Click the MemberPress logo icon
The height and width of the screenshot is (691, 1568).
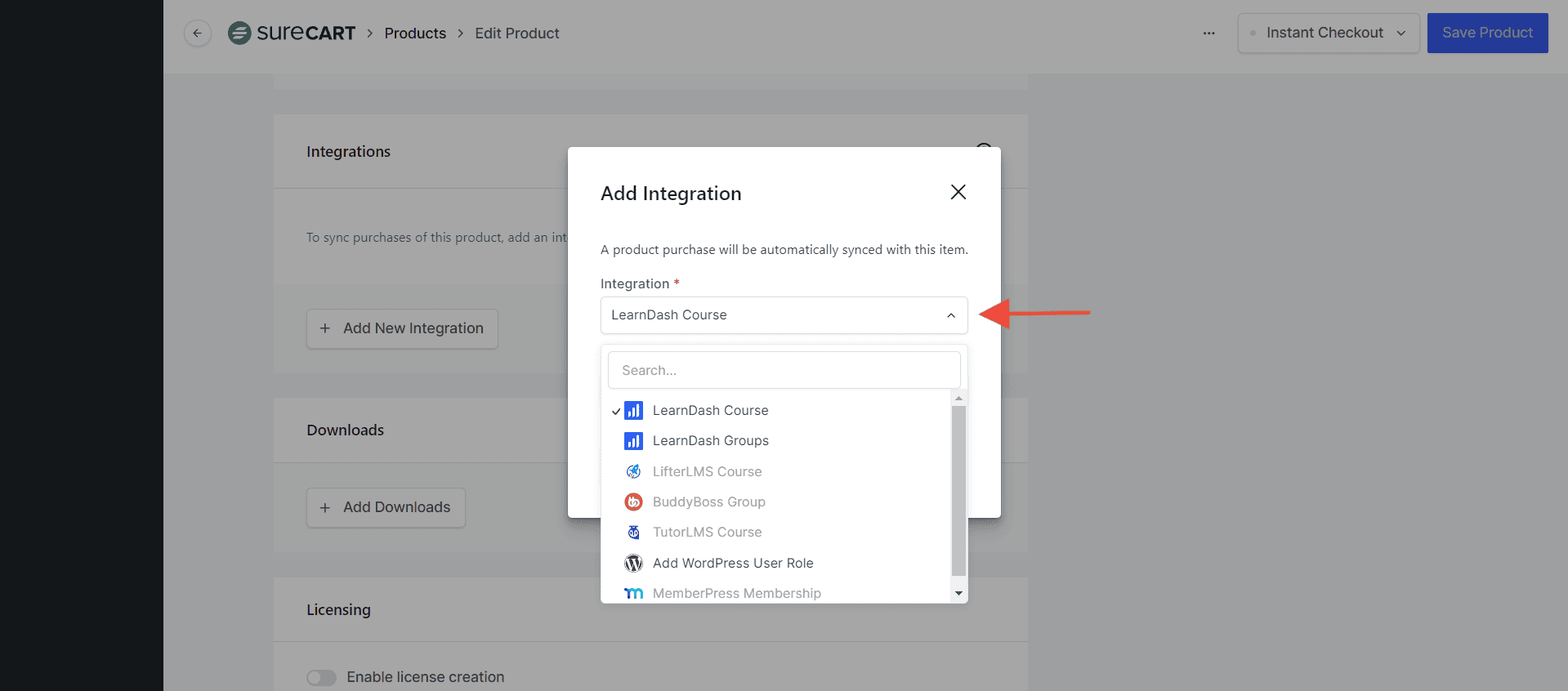633,593
